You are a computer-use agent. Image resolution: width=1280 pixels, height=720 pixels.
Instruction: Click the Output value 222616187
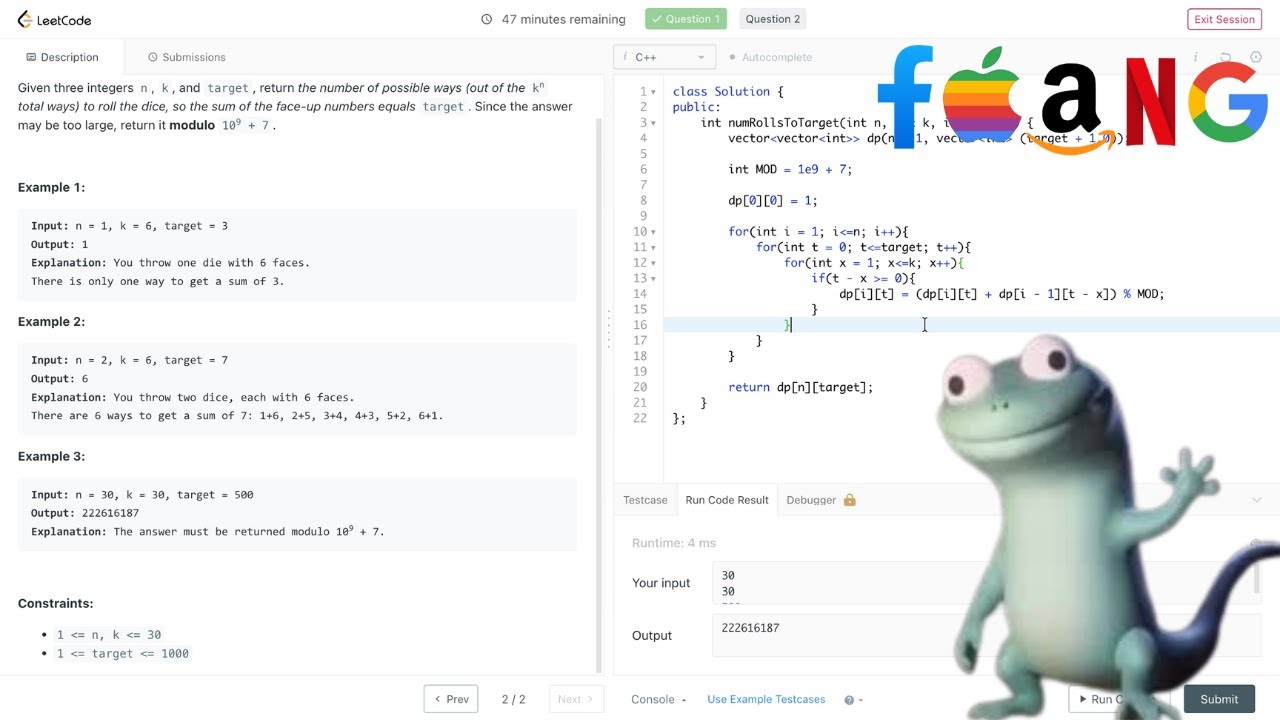750,628
